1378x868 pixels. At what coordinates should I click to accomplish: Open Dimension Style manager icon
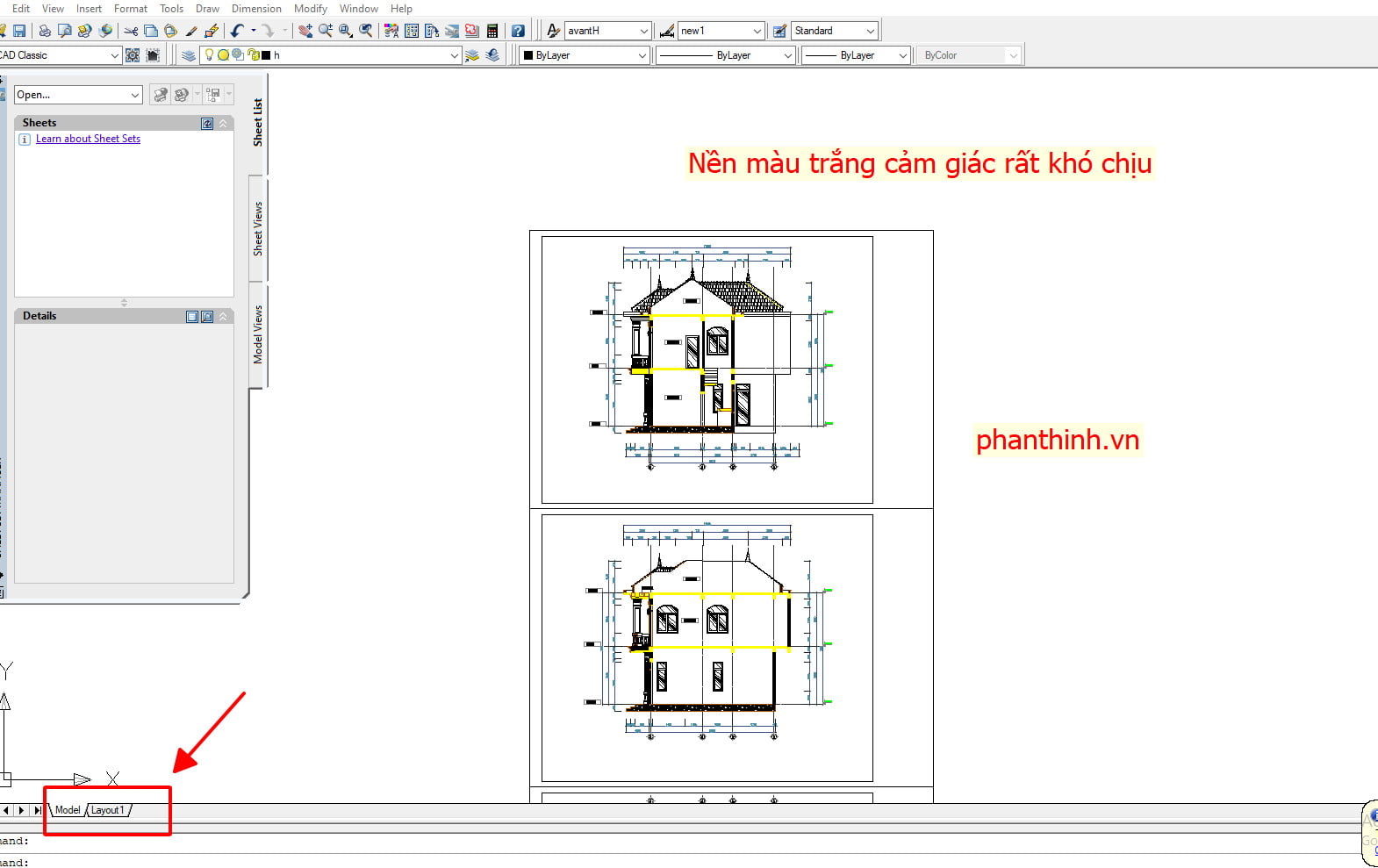pyautogui.click(x=667, y=31)
